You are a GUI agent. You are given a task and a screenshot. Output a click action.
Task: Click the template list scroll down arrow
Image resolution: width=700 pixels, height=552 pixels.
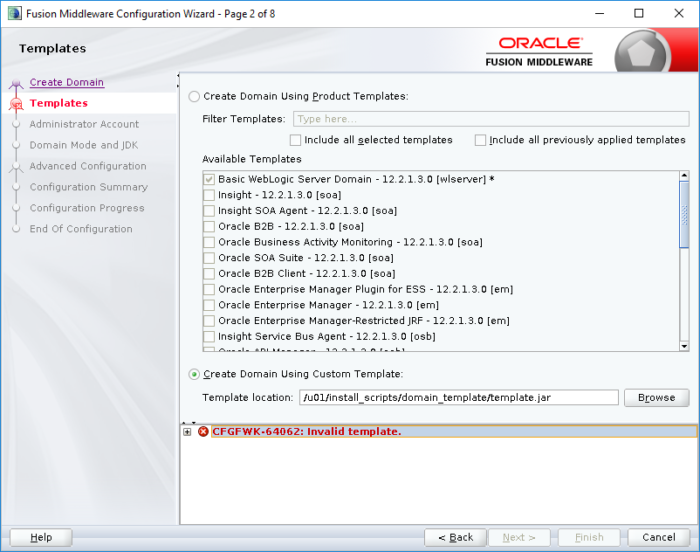pyautogui.click(x=684, y=346)
